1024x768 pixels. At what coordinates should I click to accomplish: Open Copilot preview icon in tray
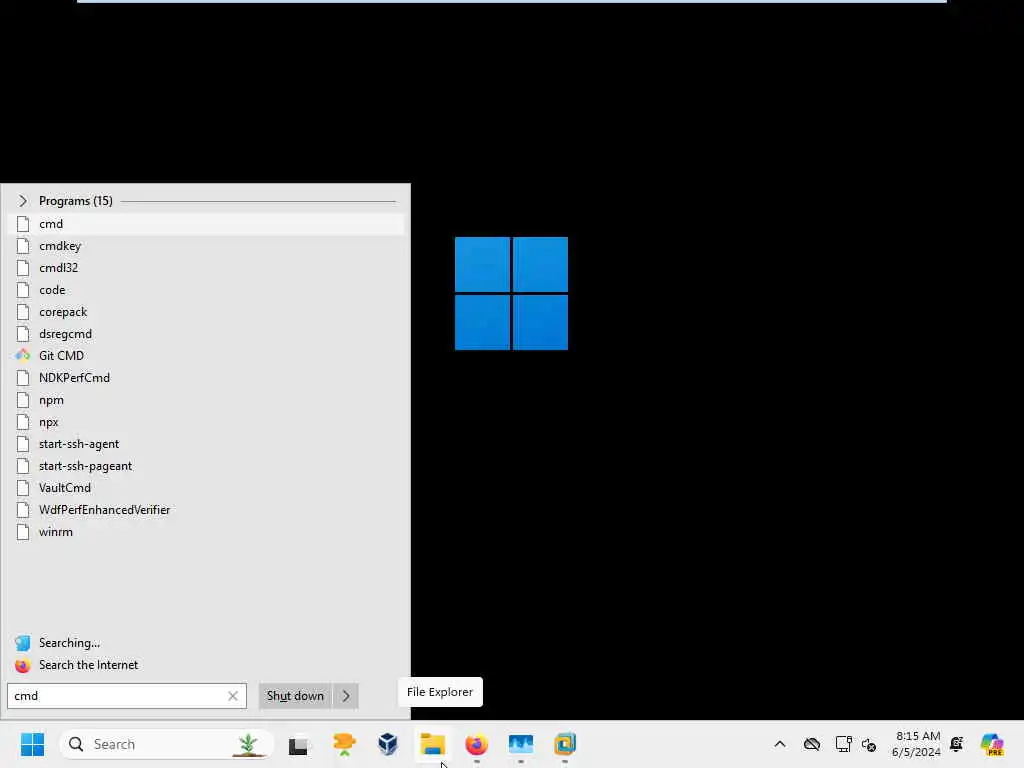tap(992, 744)
